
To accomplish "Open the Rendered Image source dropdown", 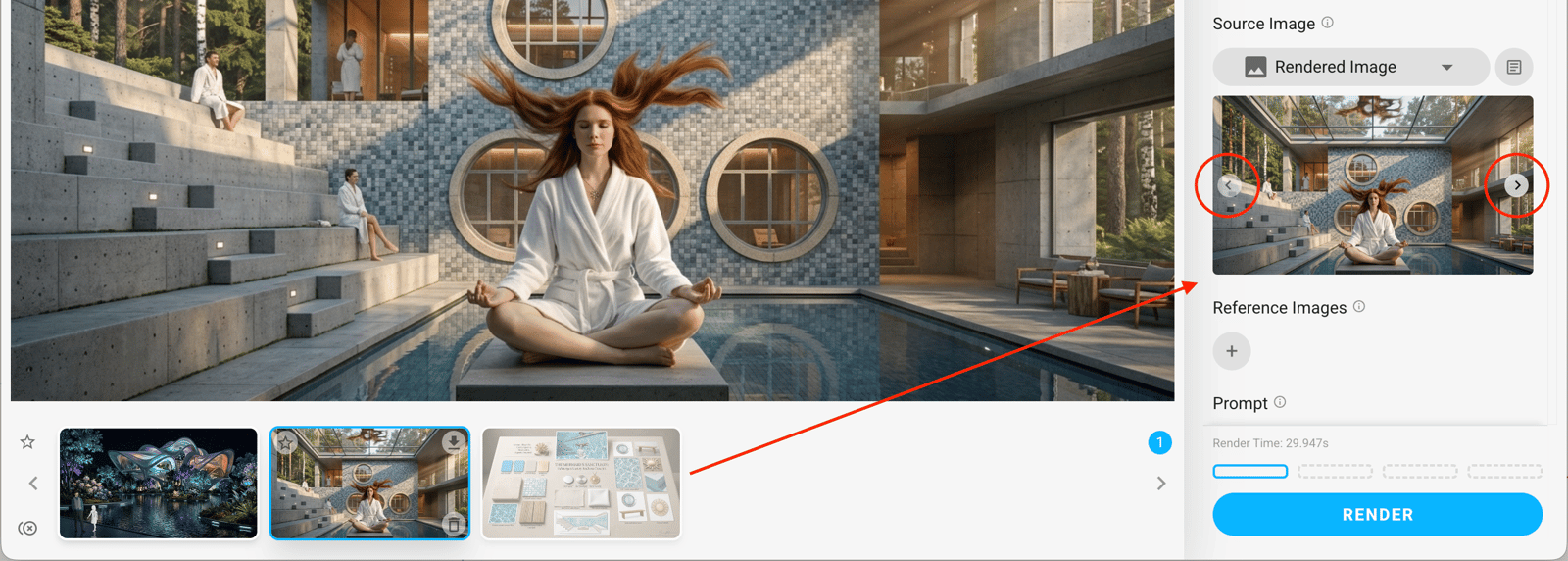I will point(1351,67).
